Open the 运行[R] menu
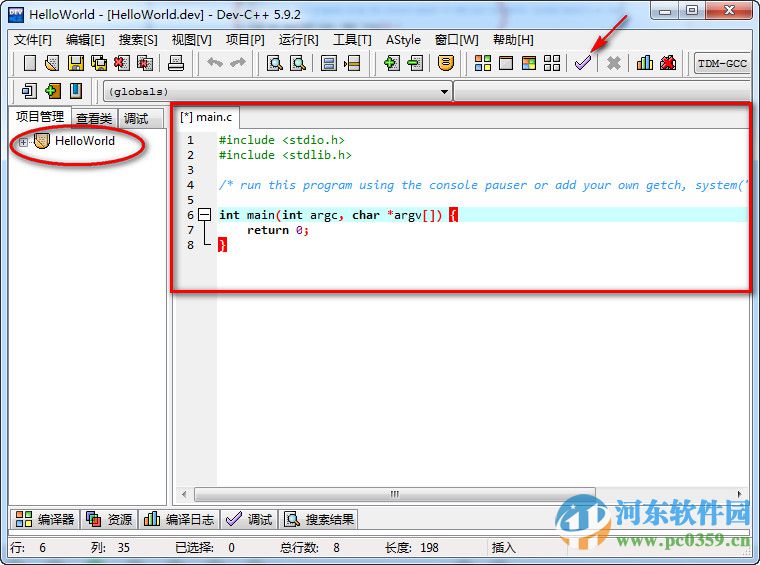 (x=299, y=40)
